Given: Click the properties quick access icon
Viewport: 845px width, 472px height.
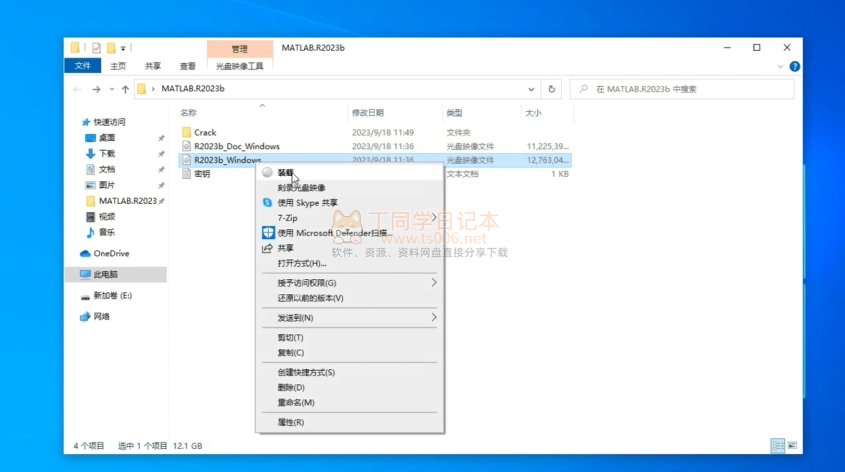Looking at the screenshot, I should (x=96, y=48).
